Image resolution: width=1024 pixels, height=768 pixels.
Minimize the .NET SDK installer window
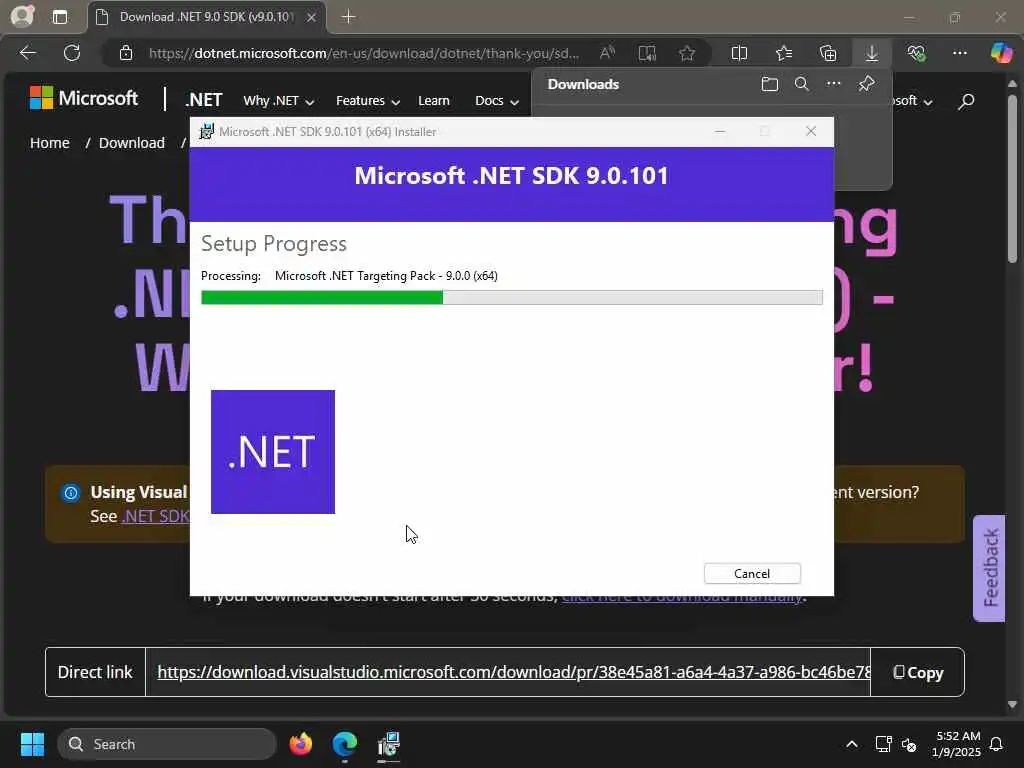(x=720, y=131)
